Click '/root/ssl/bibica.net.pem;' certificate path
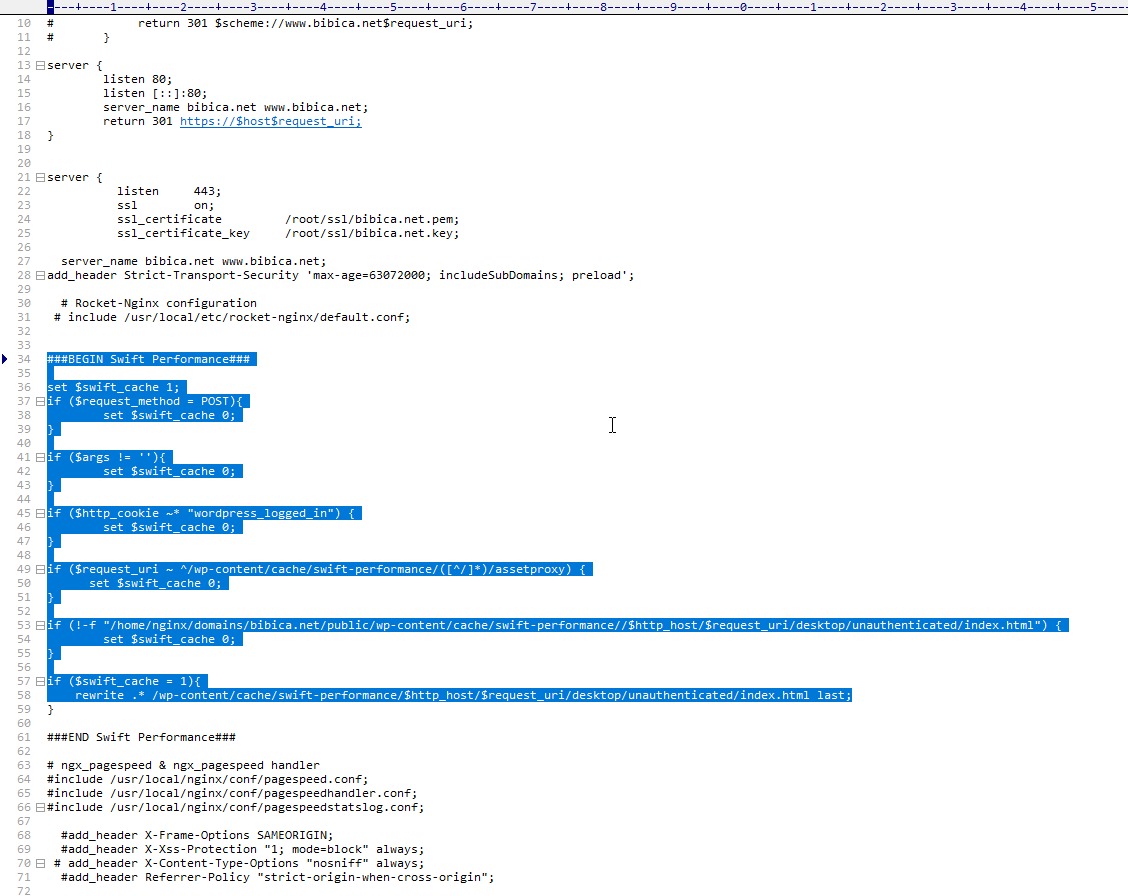This screenshot has width=1128, height=896. coord(372,219)
